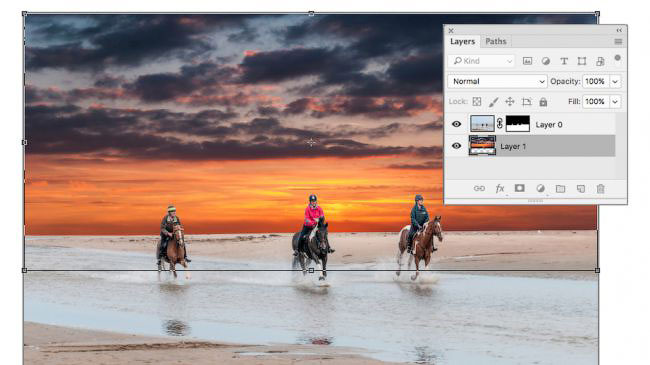Viewport: 650px width, 365px height.
Task: Select the Layer 0 name
Action: (549, 125)
